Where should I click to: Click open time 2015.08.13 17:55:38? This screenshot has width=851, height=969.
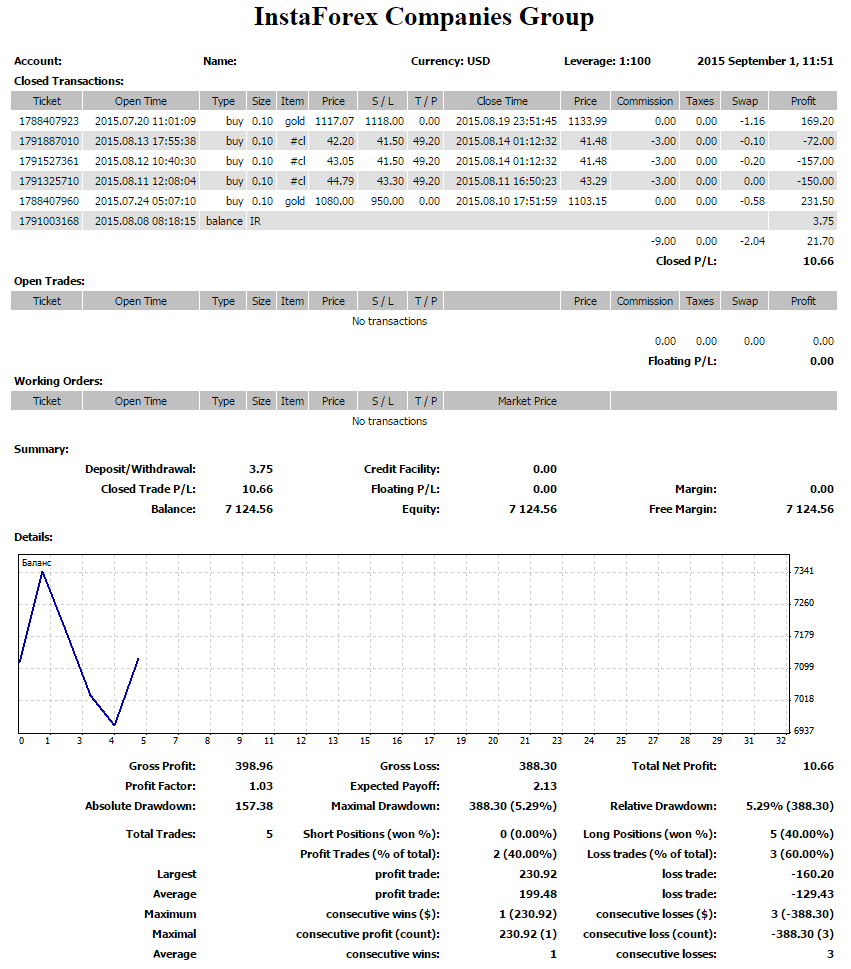pos(145,141)
